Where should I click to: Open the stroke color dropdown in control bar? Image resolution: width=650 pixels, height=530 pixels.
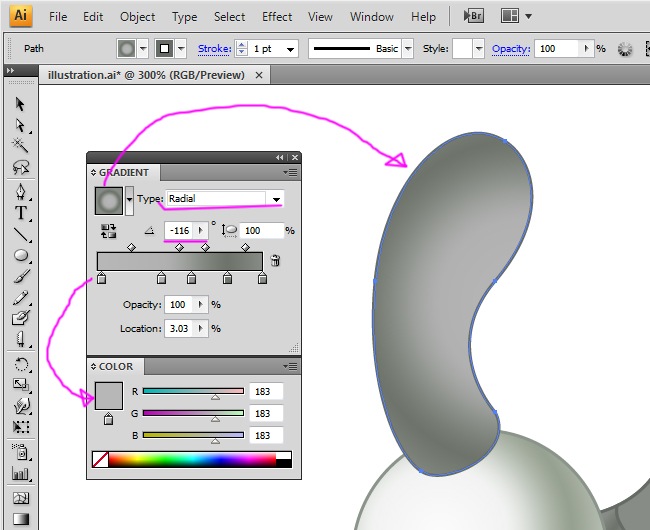(181, 49)
